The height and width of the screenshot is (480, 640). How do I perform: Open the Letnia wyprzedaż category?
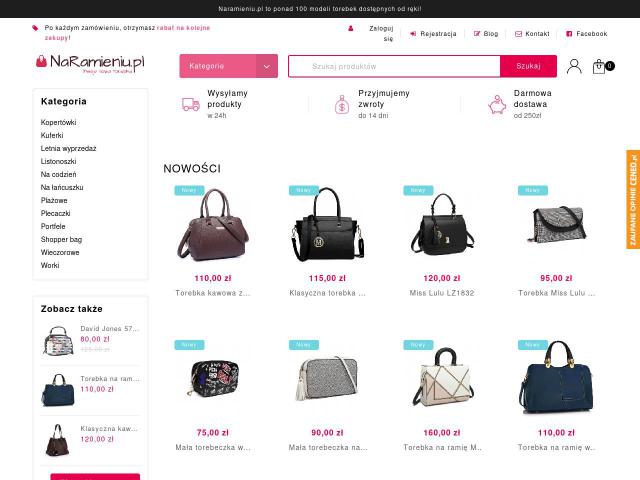point(69,149)
